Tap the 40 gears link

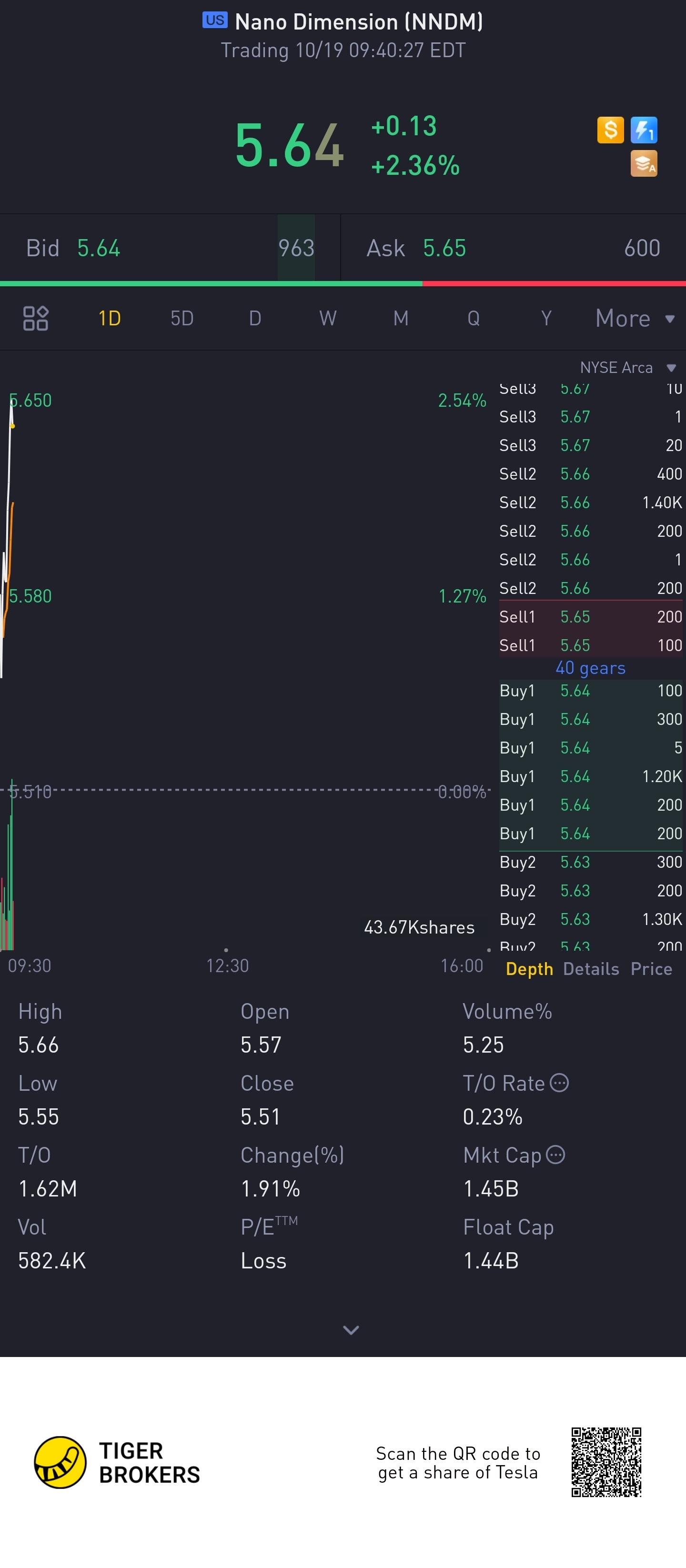(x=590, y=668)
